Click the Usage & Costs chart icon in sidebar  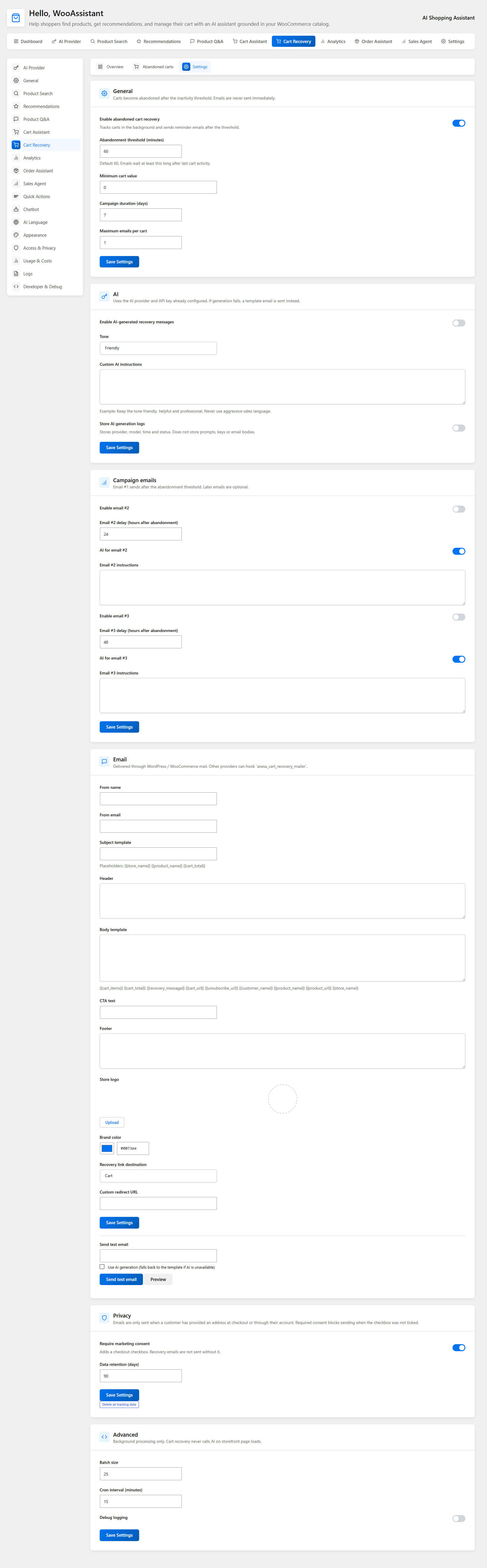(16, 261)
